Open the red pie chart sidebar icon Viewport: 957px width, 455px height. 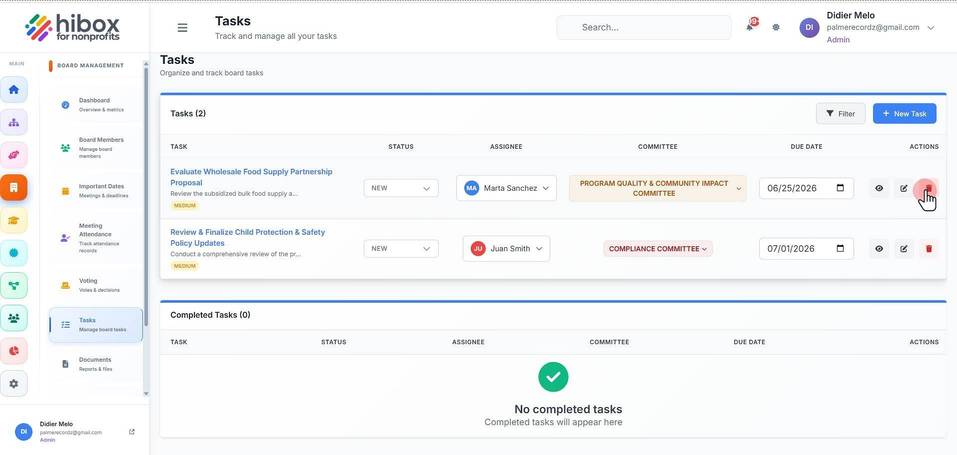tap(13, 351)
